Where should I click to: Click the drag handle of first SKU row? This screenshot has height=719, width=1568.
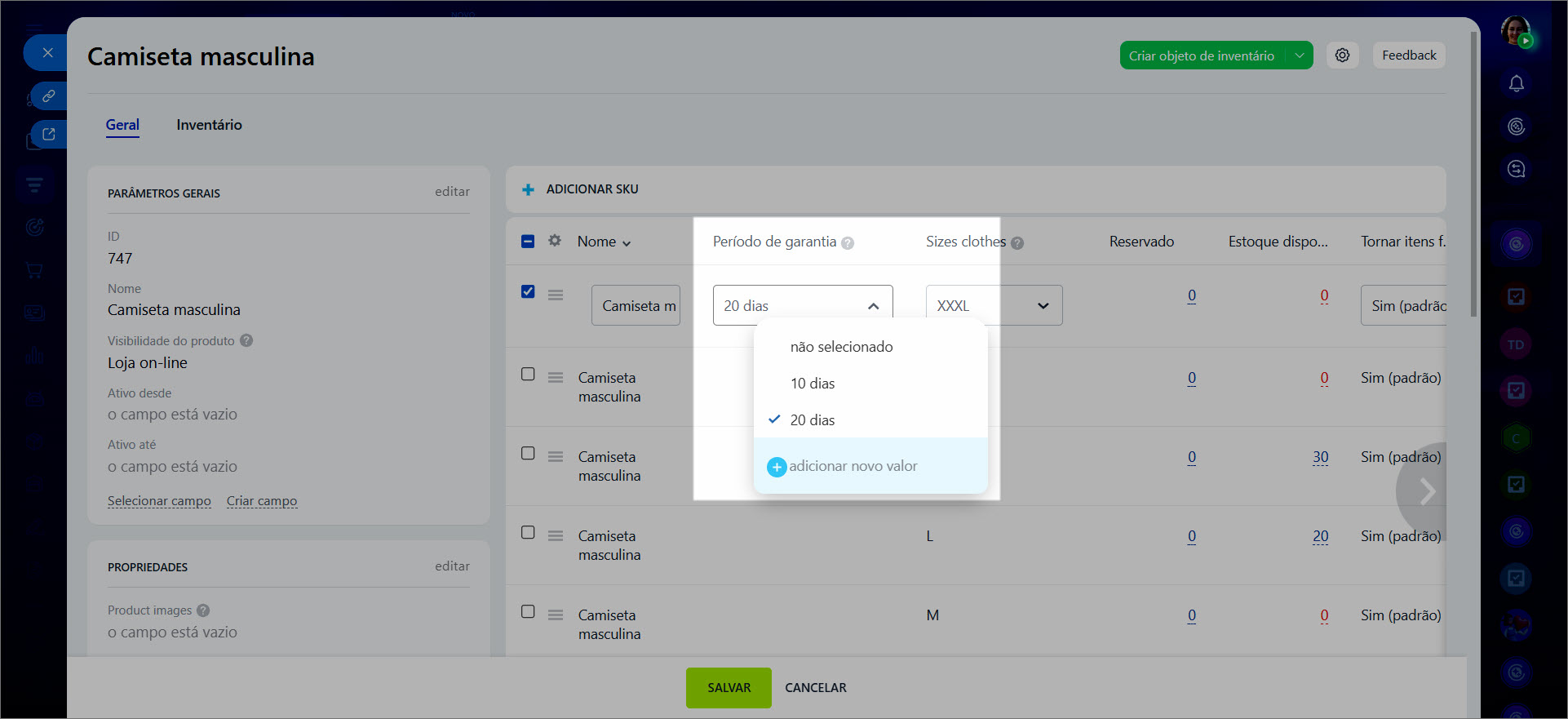[x=556, y=295]
